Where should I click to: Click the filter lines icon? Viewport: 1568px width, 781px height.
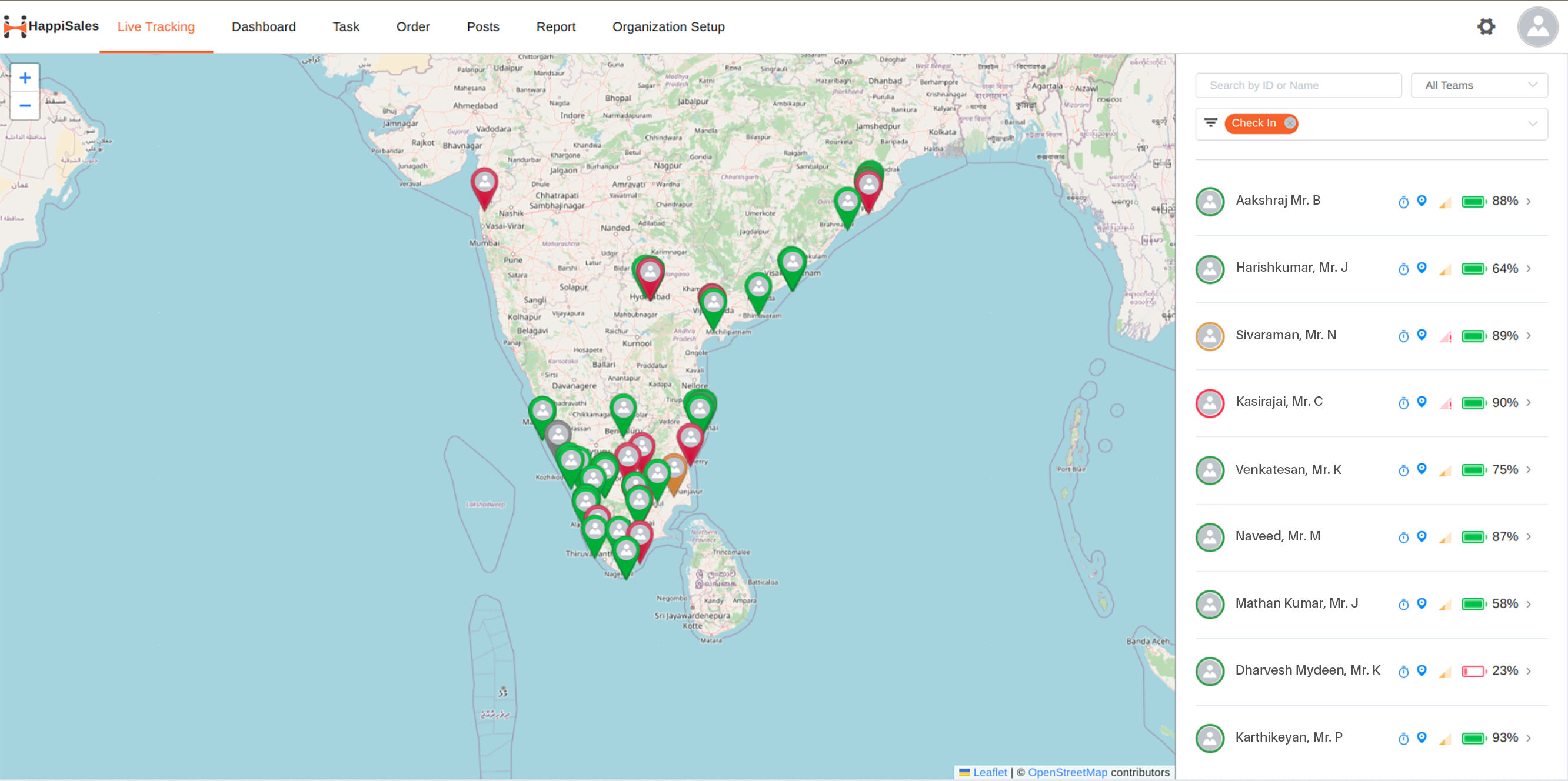coord(1211,123)
